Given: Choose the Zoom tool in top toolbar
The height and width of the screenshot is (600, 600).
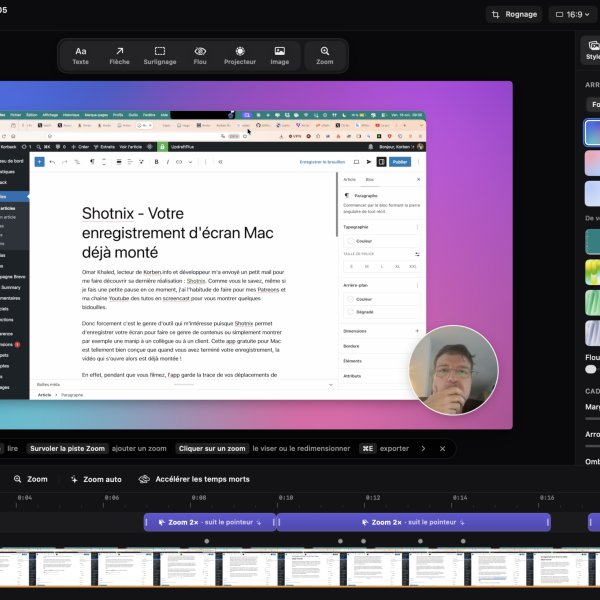Looking at the screenshot, I should (x=325, y=56).
